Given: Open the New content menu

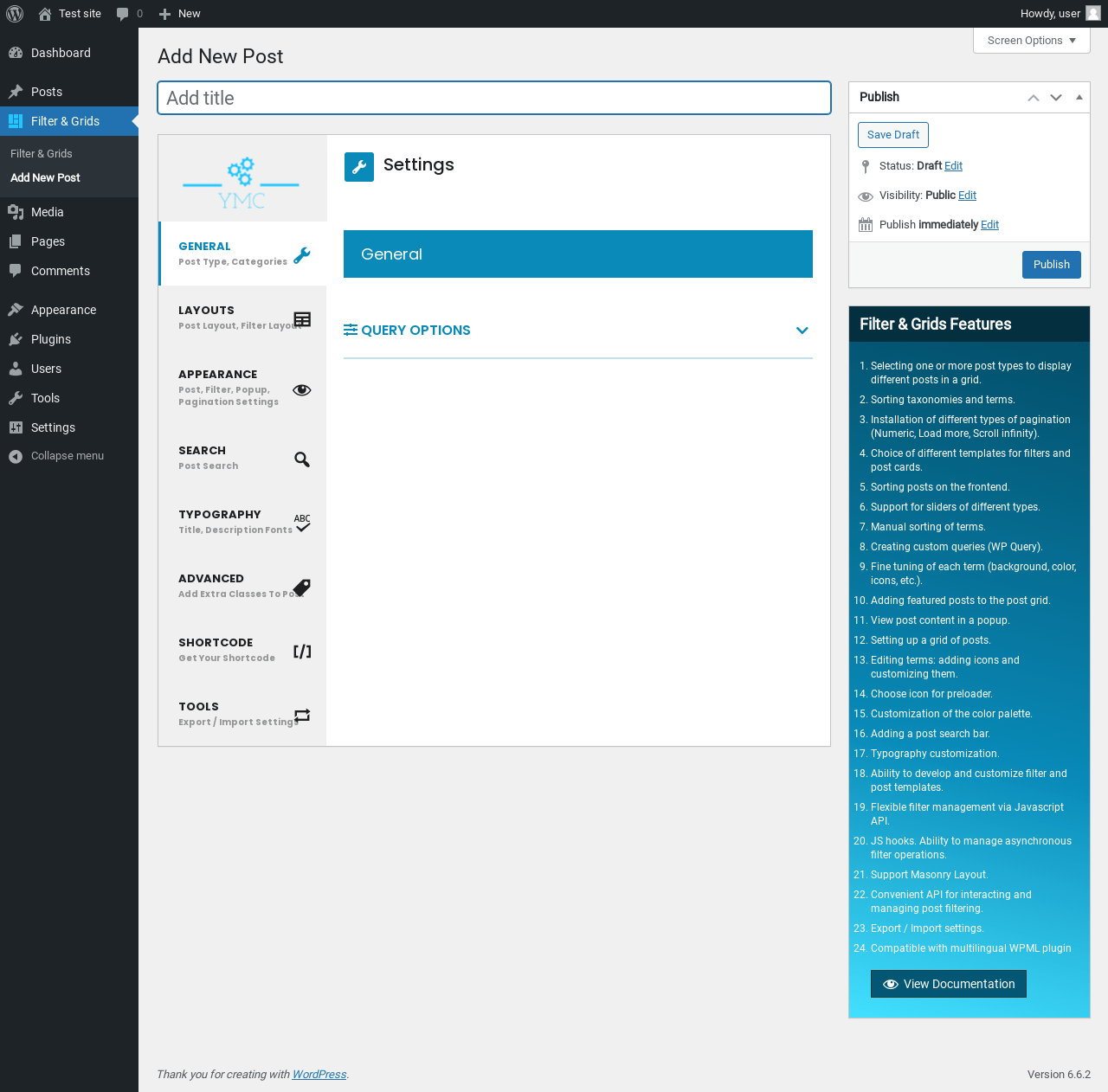Looking at the screenshot, I should pos(180,14).
